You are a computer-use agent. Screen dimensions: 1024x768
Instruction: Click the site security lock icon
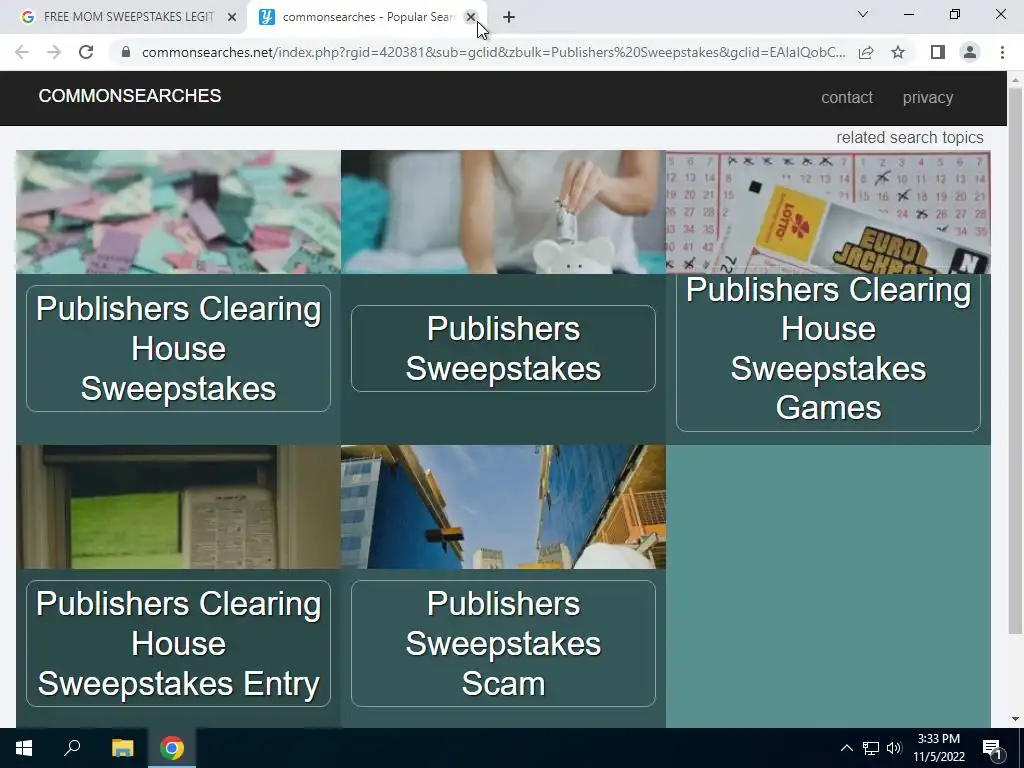click(x=126, y=52)
